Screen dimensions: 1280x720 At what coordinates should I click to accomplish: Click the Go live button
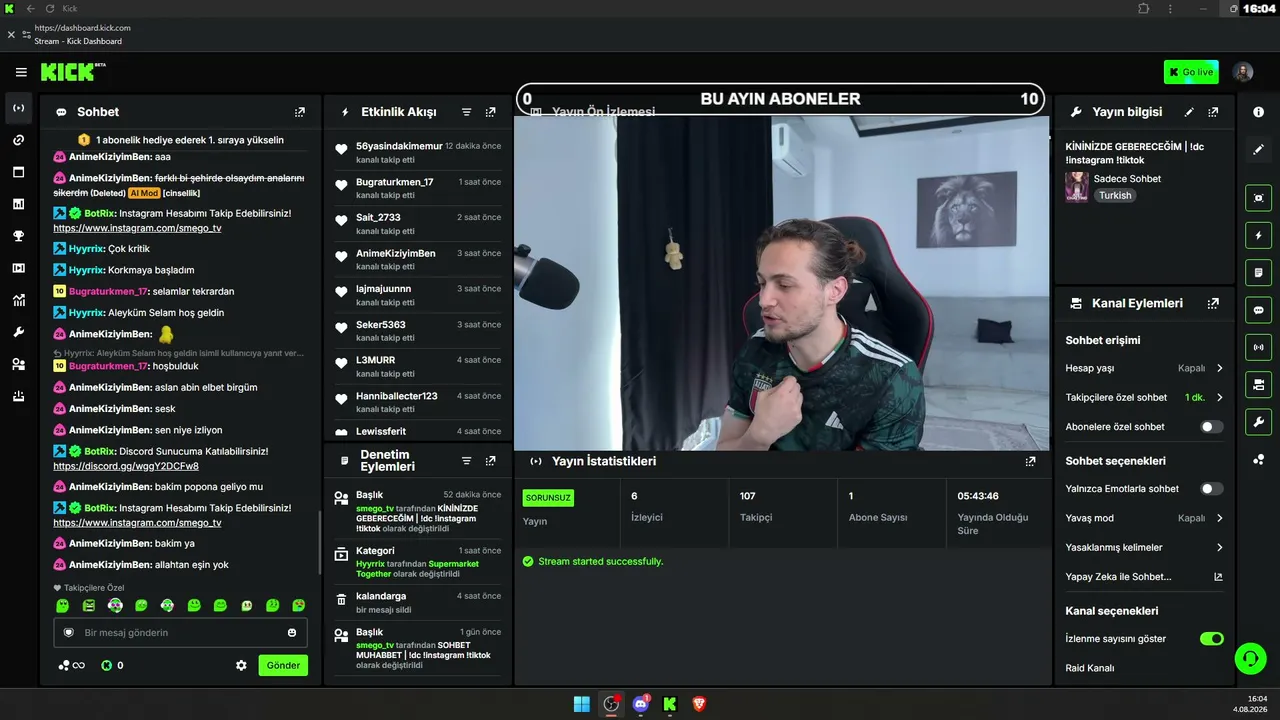pyautogui.click(x=1191, y=72)
